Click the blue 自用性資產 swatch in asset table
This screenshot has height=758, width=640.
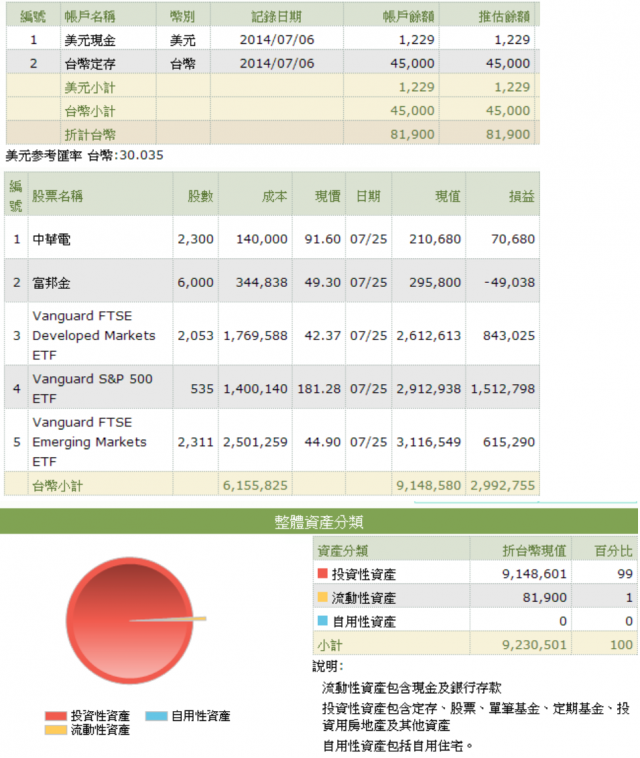point(322,621)
